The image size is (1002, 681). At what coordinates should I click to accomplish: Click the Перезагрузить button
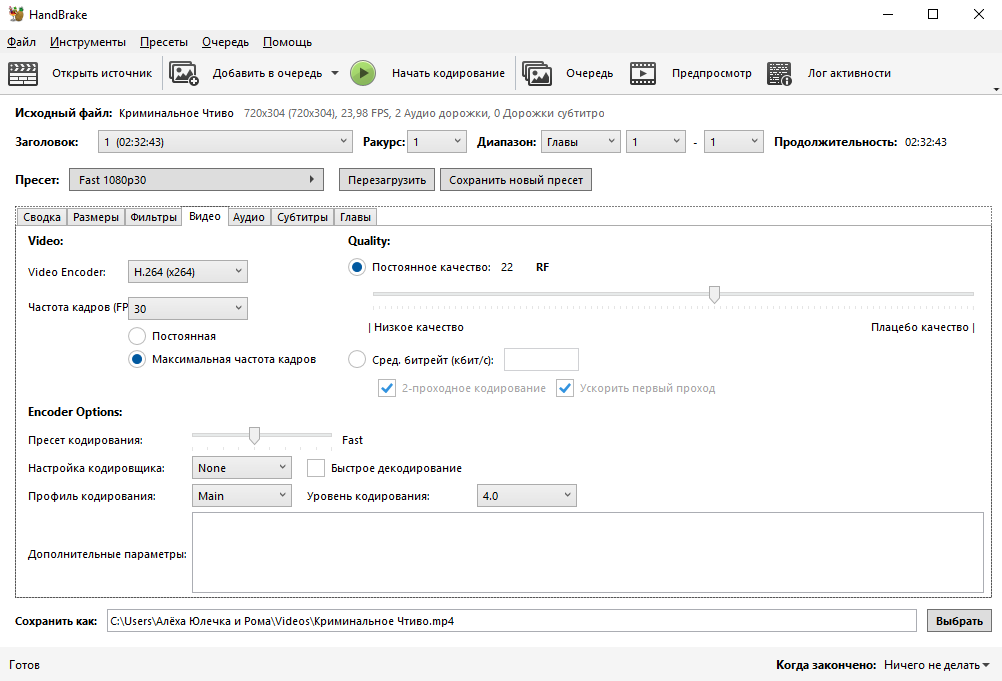point(387,180)
